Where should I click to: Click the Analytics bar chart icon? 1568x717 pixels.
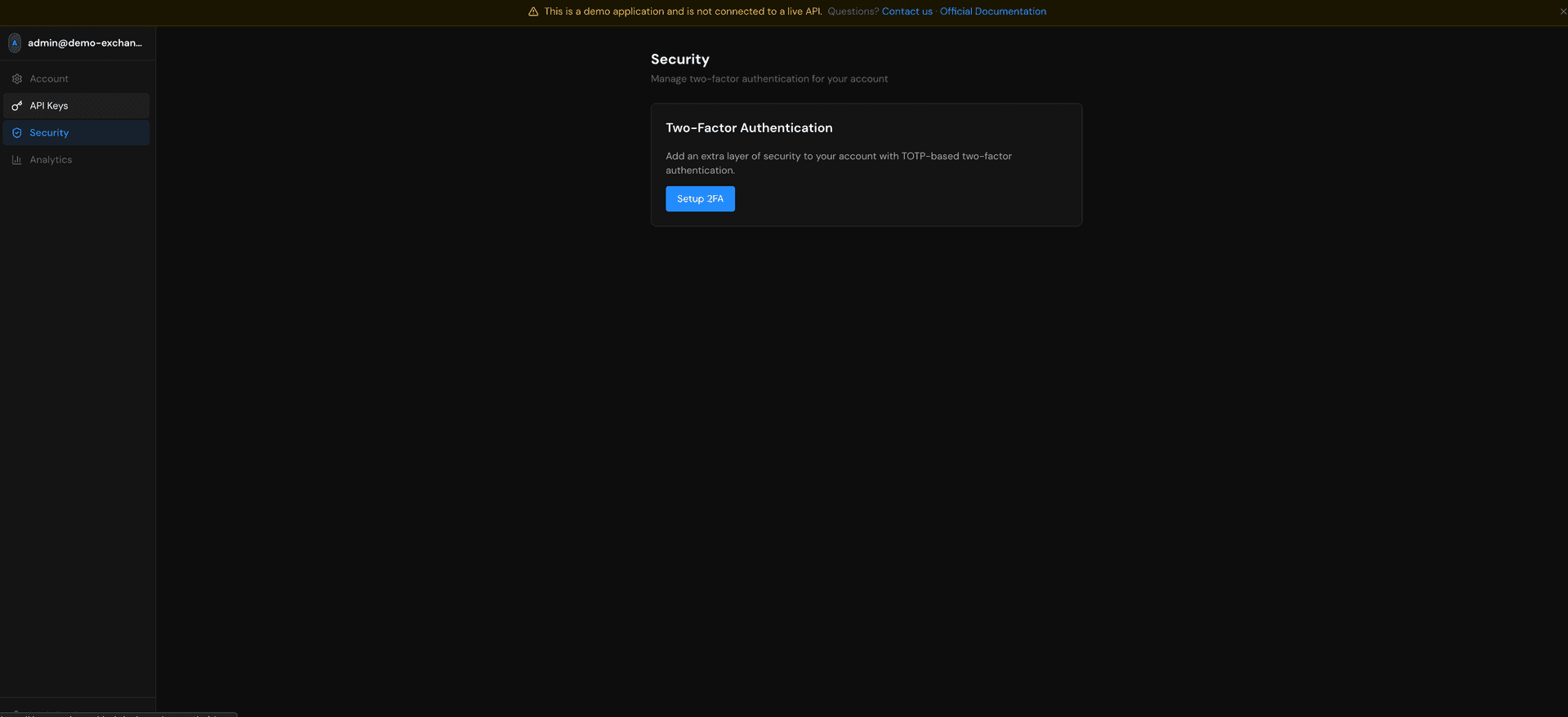click(x=17, y=160)
